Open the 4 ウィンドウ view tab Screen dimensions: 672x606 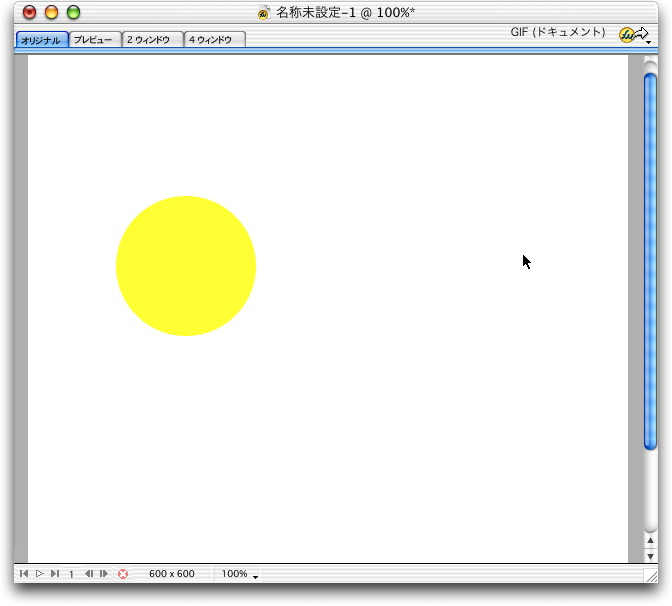tap(215, 40)
